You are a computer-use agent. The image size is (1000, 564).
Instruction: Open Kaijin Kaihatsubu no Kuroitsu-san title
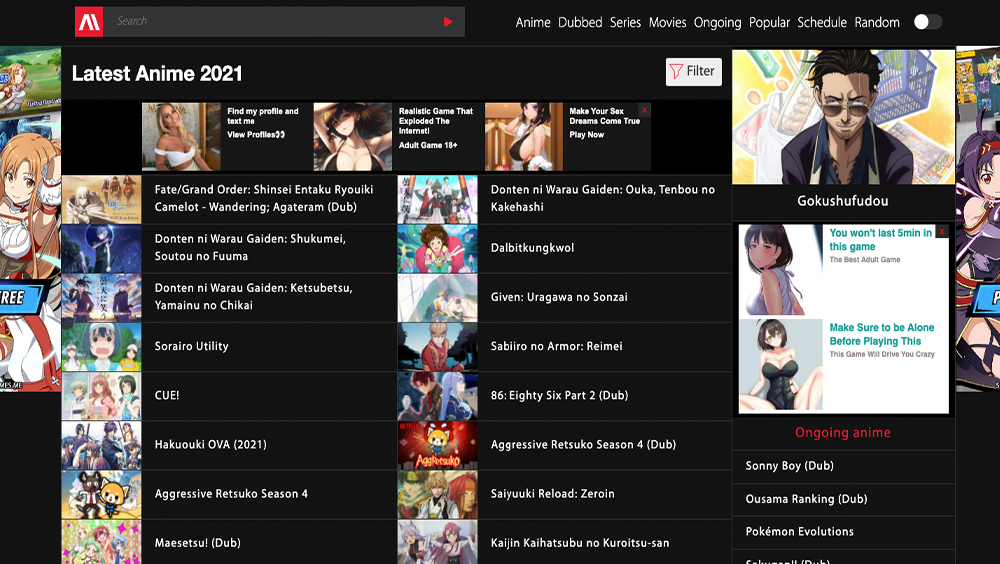580,543
